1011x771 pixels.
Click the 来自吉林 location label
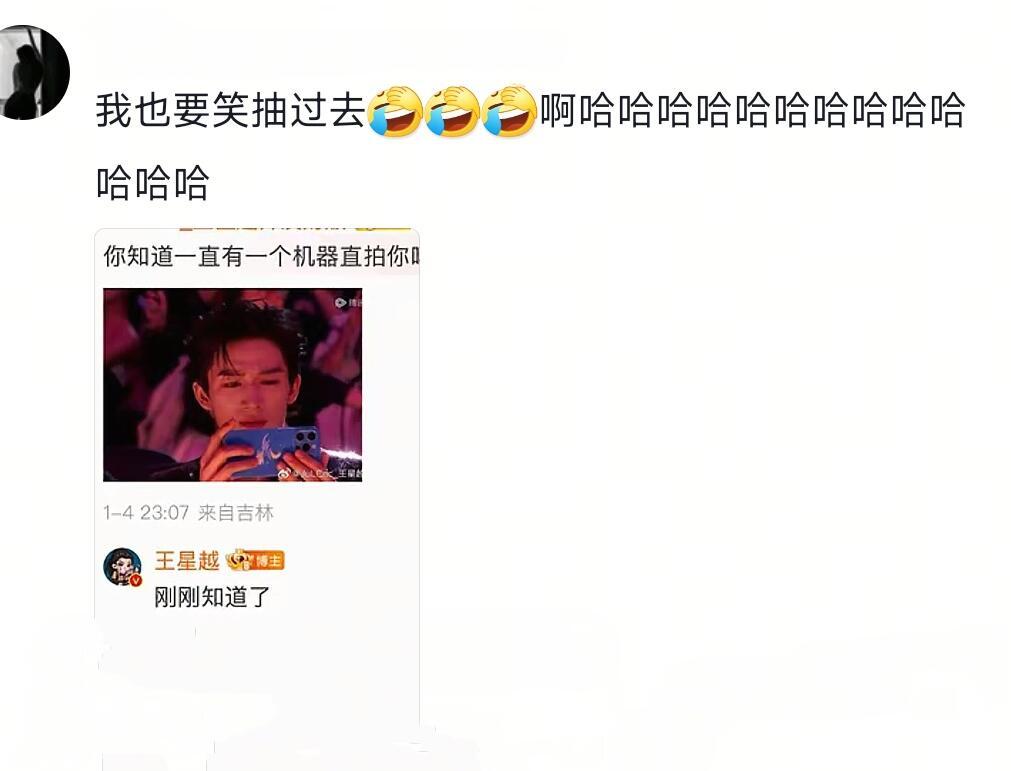(236, 512)
